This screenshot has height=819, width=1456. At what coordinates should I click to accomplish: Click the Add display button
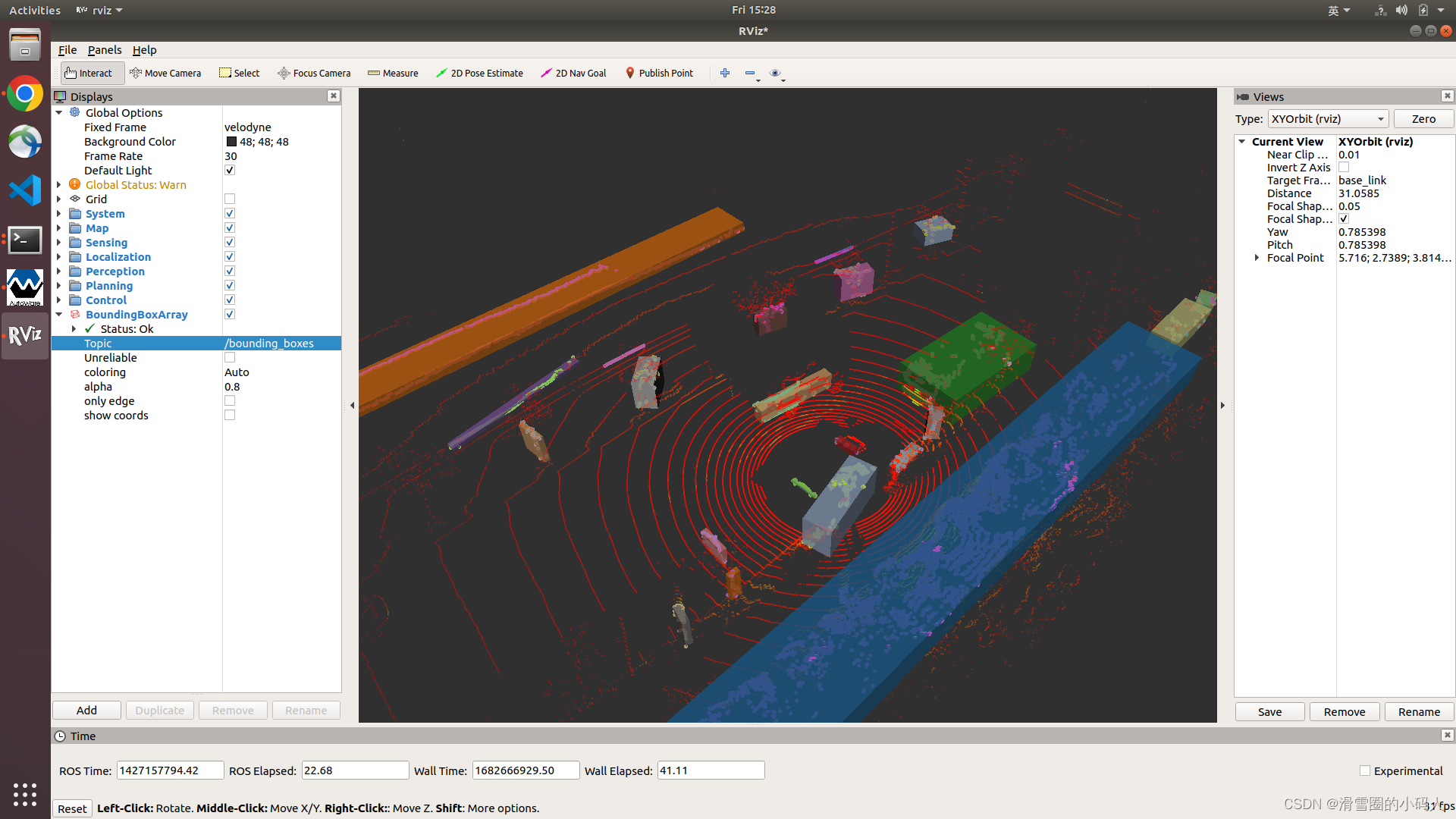[x=86, y=710]
